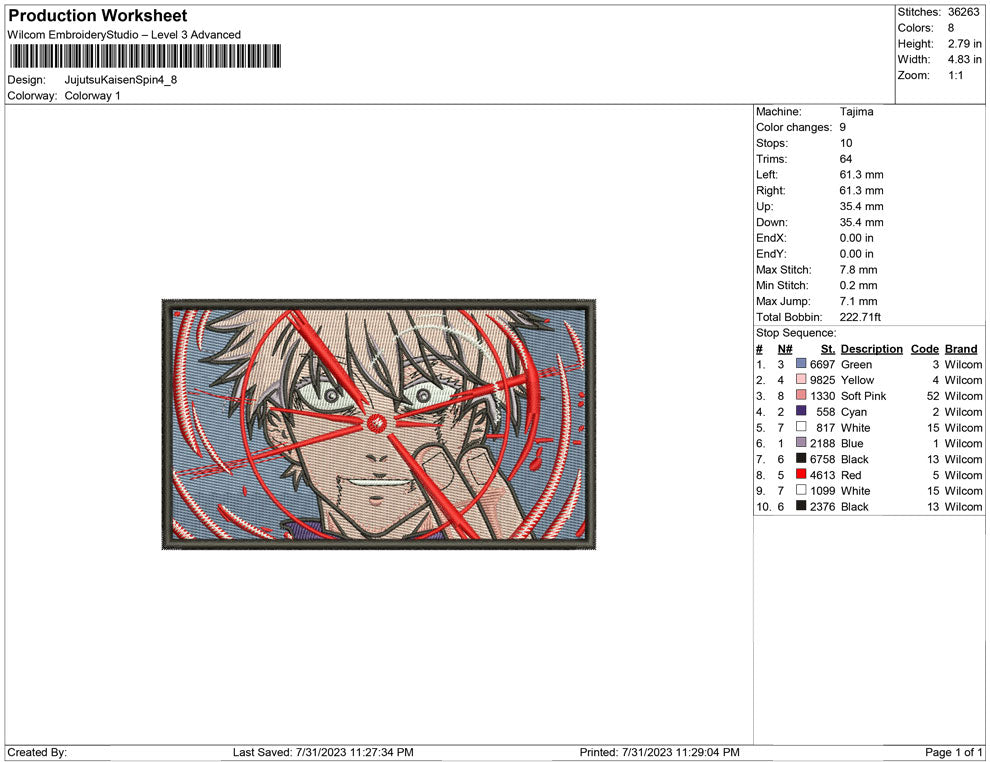Select the "Green" description text
The height and width of the screenshot is (762, 990).
[856, 364]
